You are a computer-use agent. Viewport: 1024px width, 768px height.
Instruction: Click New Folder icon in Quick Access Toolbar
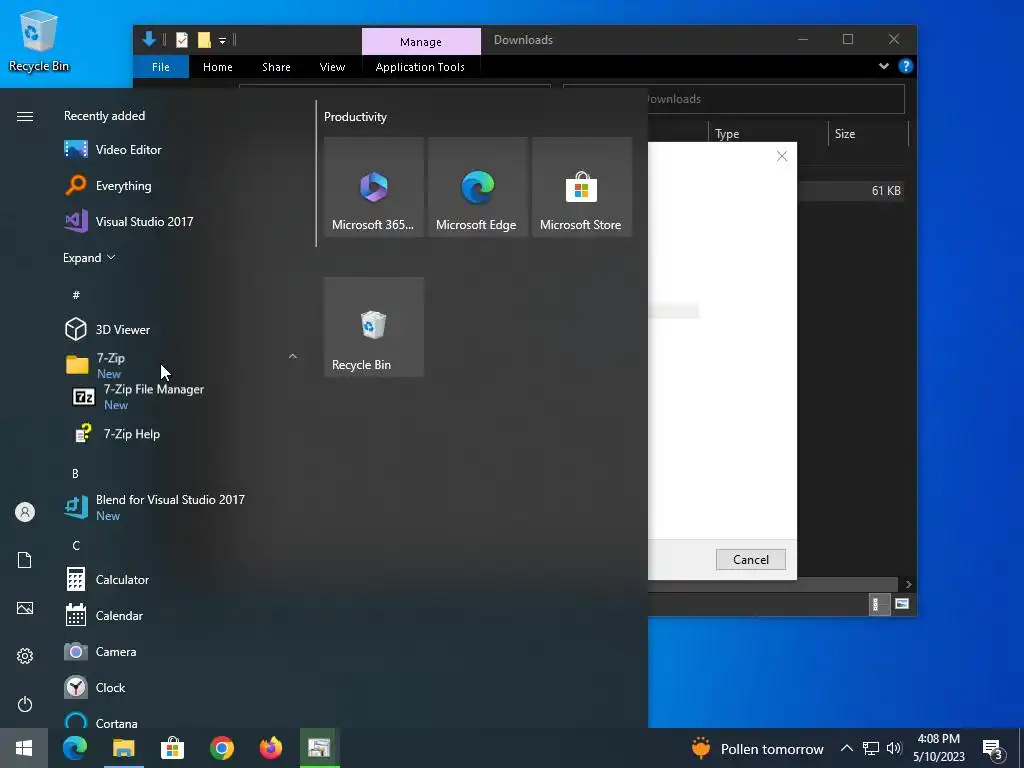[x=204, y=40]
